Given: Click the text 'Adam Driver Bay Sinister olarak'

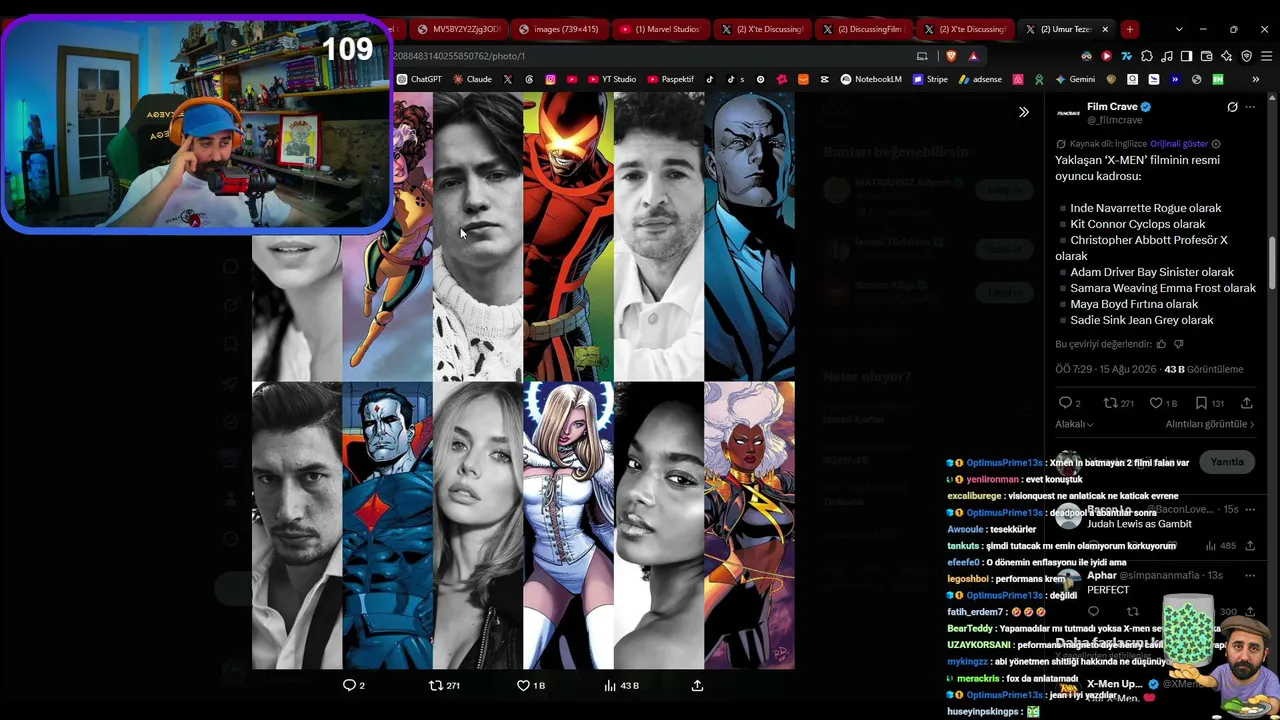Looking at the screenshot, I should [1152, 272].
